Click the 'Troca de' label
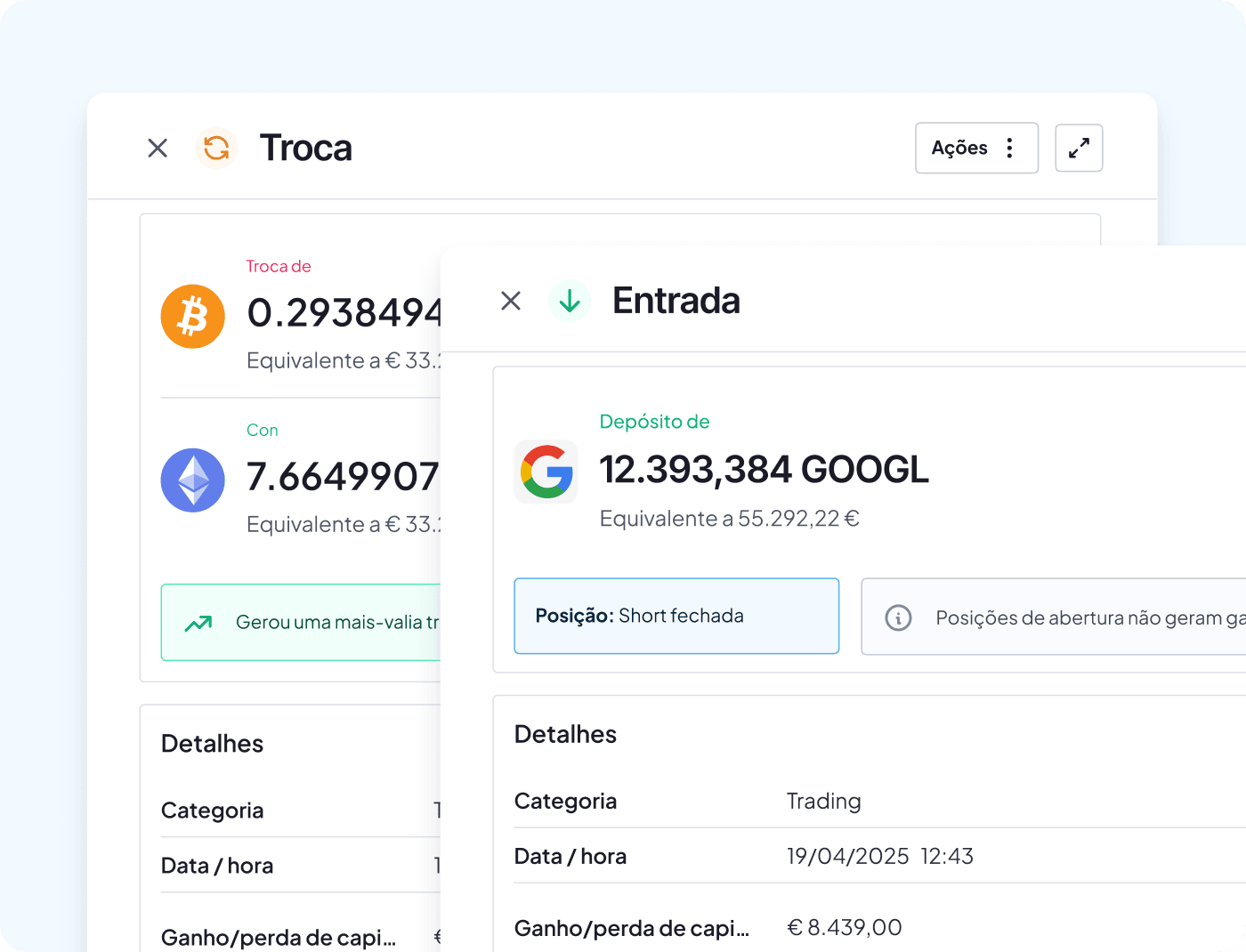 [x=279, y=266]
